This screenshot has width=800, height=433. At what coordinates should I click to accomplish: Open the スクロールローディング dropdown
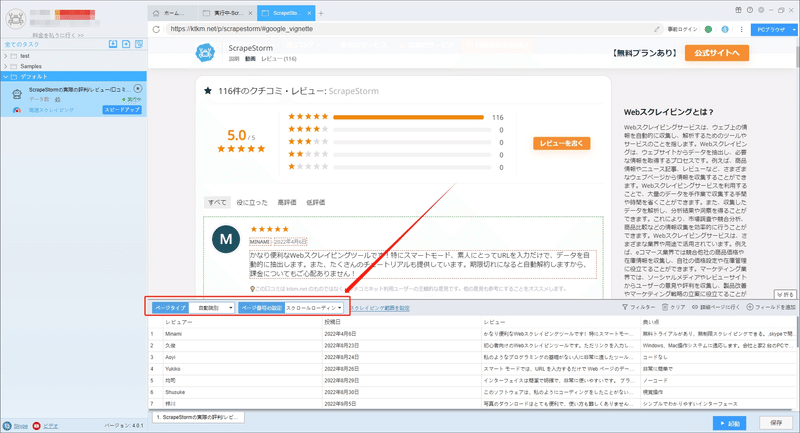(x=314, y=308)
